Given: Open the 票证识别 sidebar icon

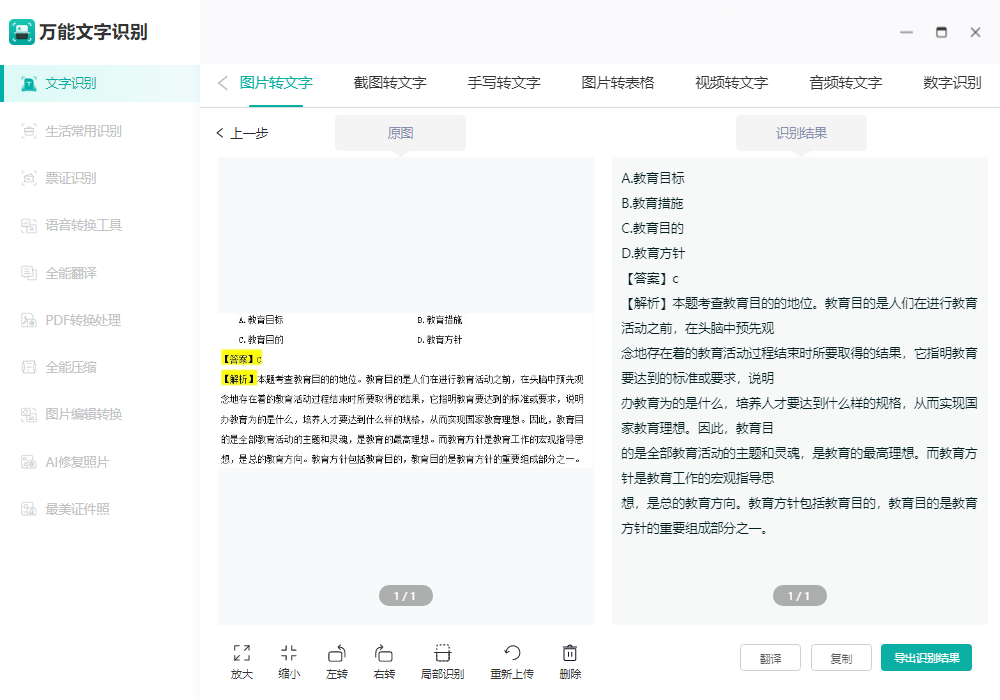Looking at the screenshot, I should click(29, 179).
